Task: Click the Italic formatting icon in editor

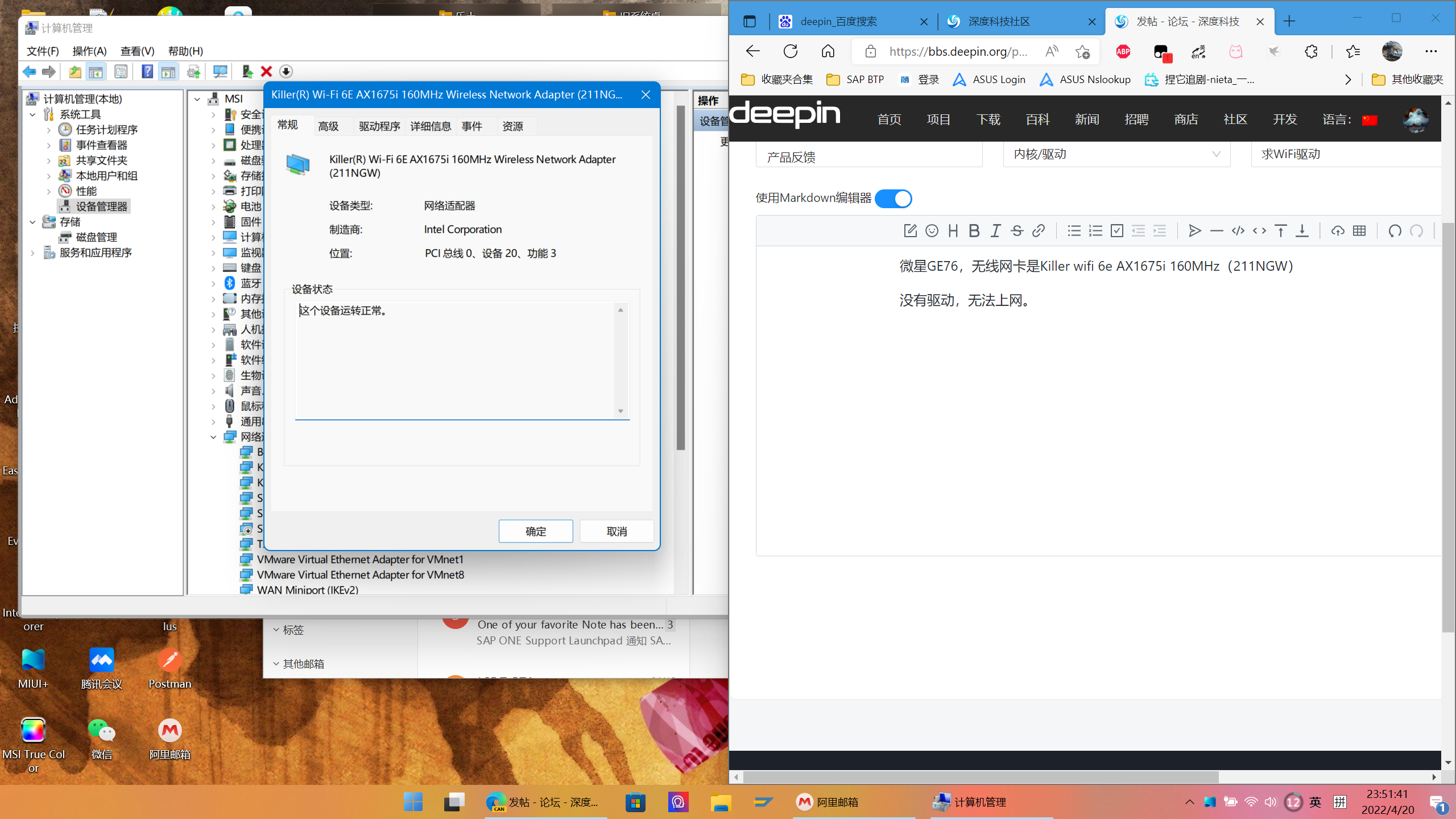Action: click(x=995, y=231)
